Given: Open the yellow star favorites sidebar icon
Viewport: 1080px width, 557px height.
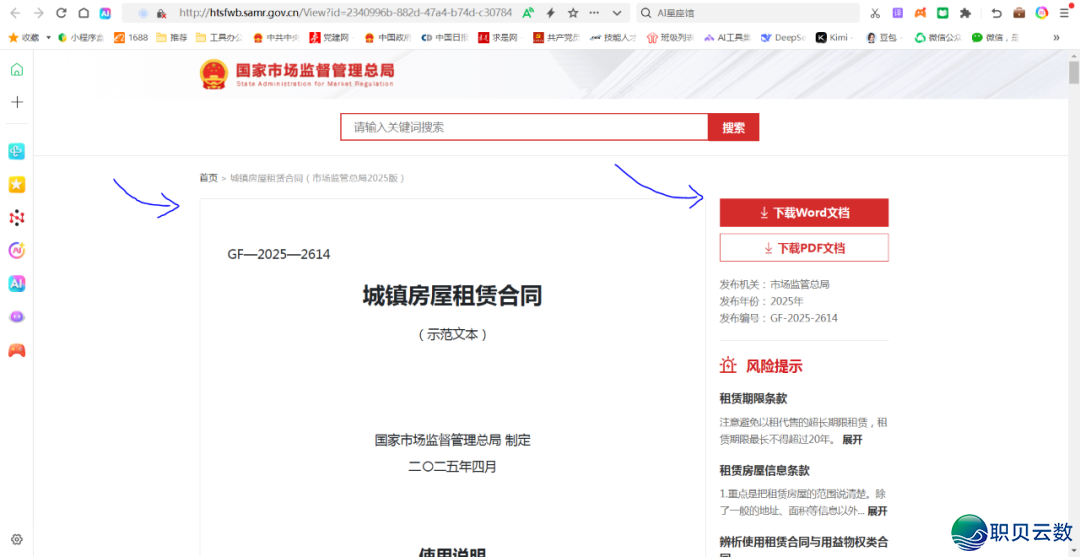Looking at the screenshot, I should click(x=17, y=185).
